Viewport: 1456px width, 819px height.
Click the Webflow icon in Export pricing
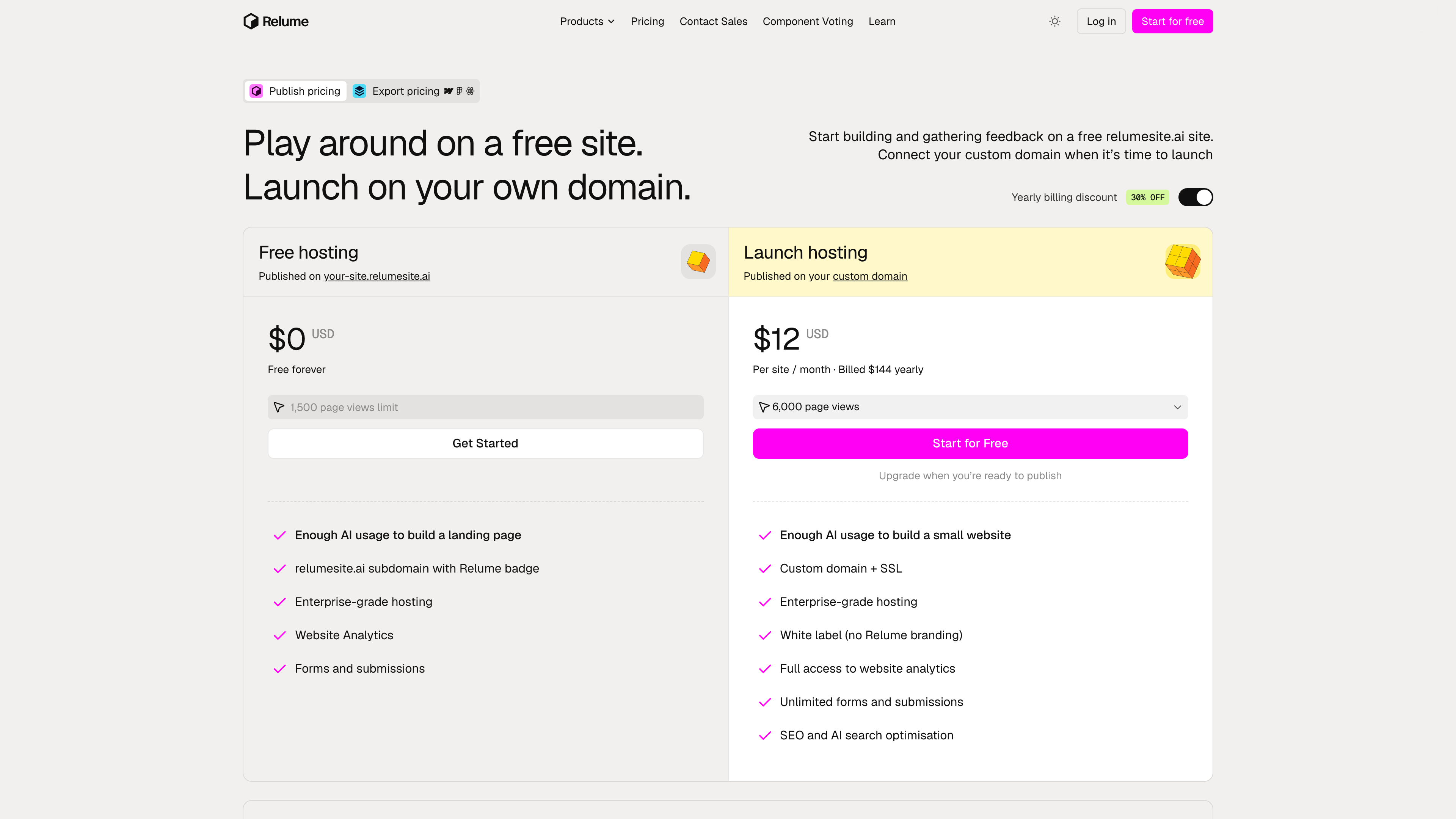(448, 91)
